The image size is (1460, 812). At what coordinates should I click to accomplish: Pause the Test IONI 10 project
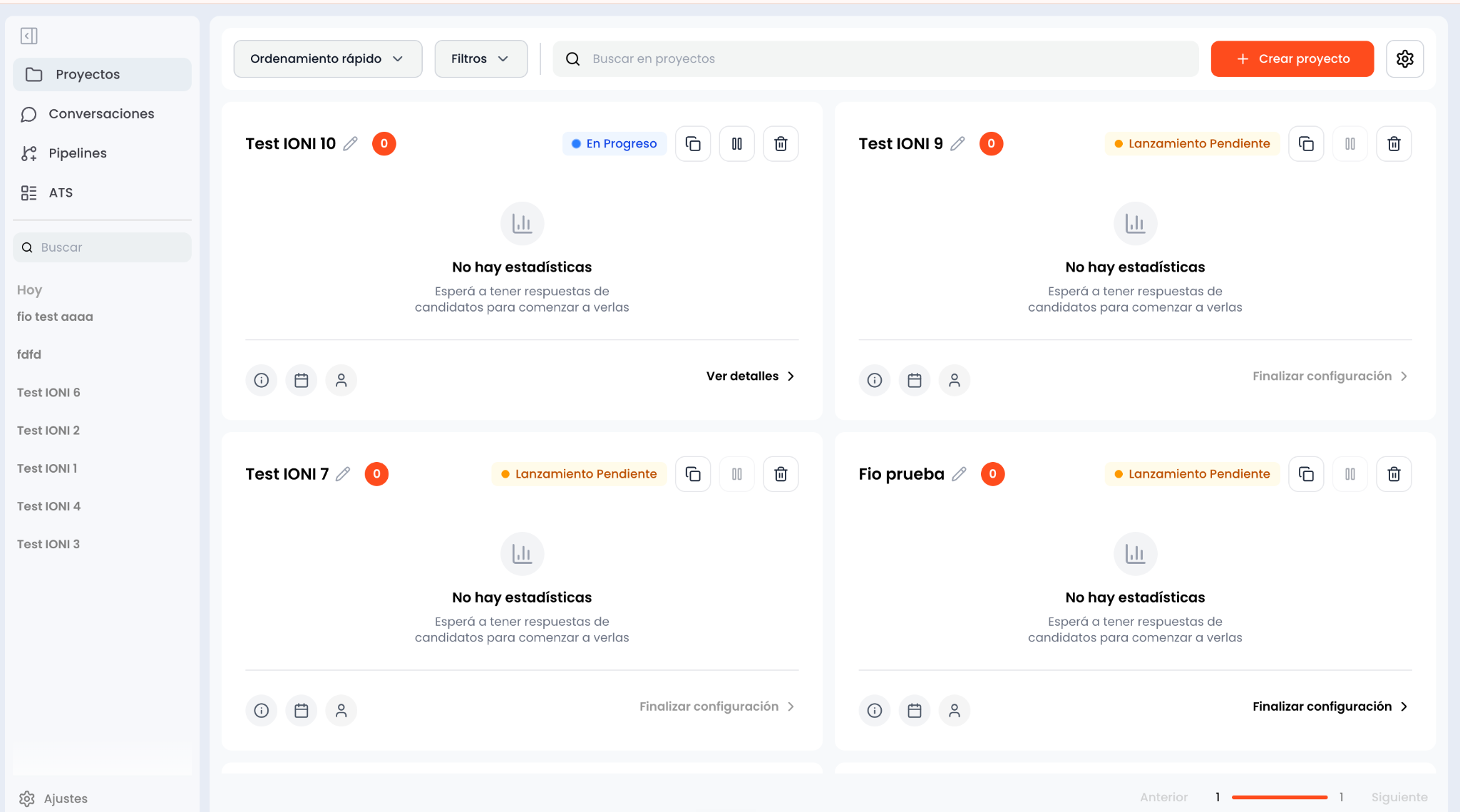click(x=737, y=143)
